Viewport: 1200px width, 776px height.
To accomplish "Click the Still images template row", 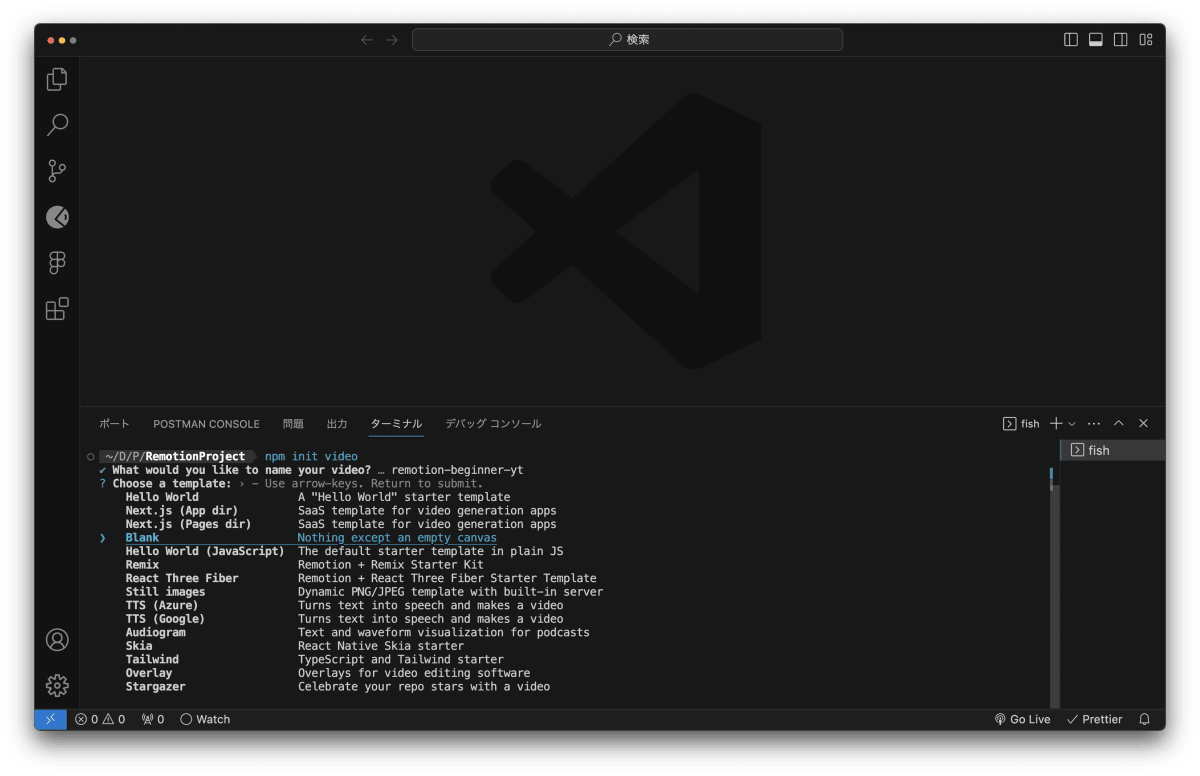I will coord(364,592).
